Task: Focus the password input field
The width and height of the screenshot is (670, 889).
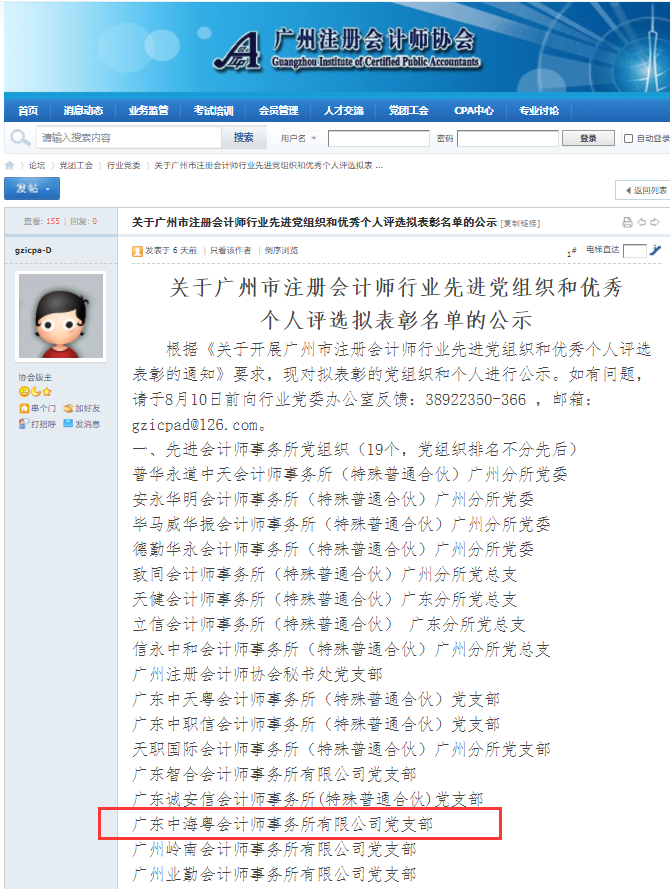Action: coord(508,138)
